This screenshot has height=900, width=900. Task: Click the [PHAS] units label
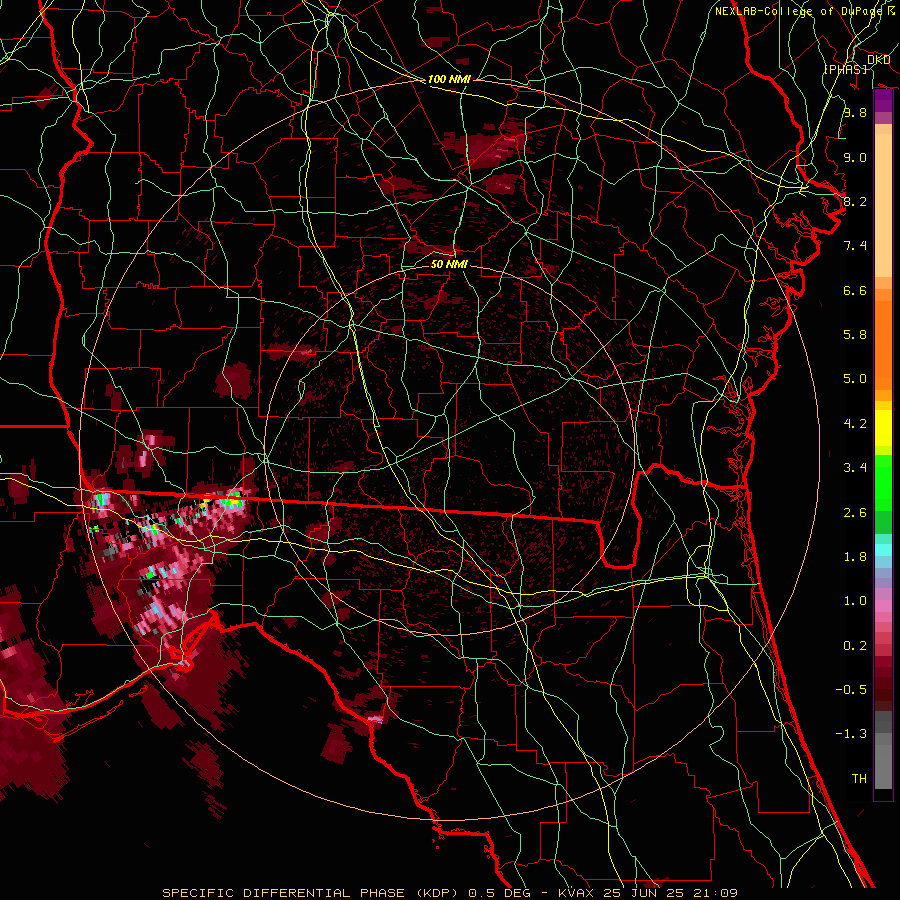(x=845, y=69)
